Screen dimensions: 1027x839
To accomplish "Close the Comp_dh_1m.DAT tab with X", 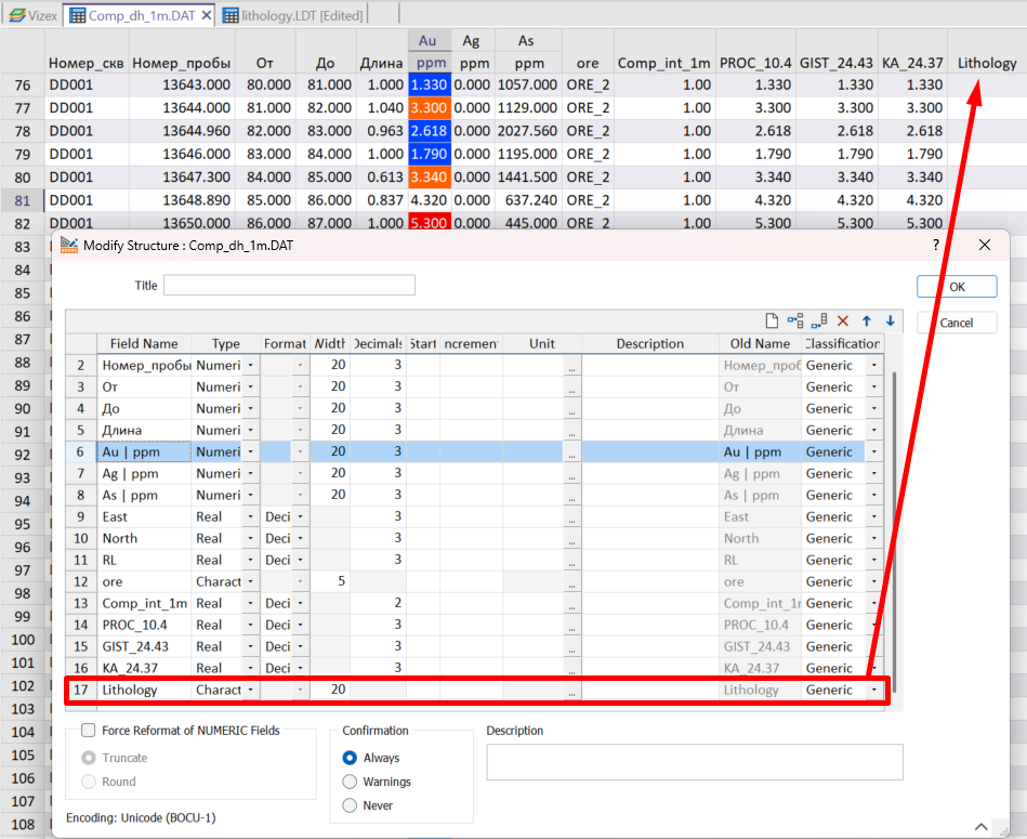I will (205, 15).
